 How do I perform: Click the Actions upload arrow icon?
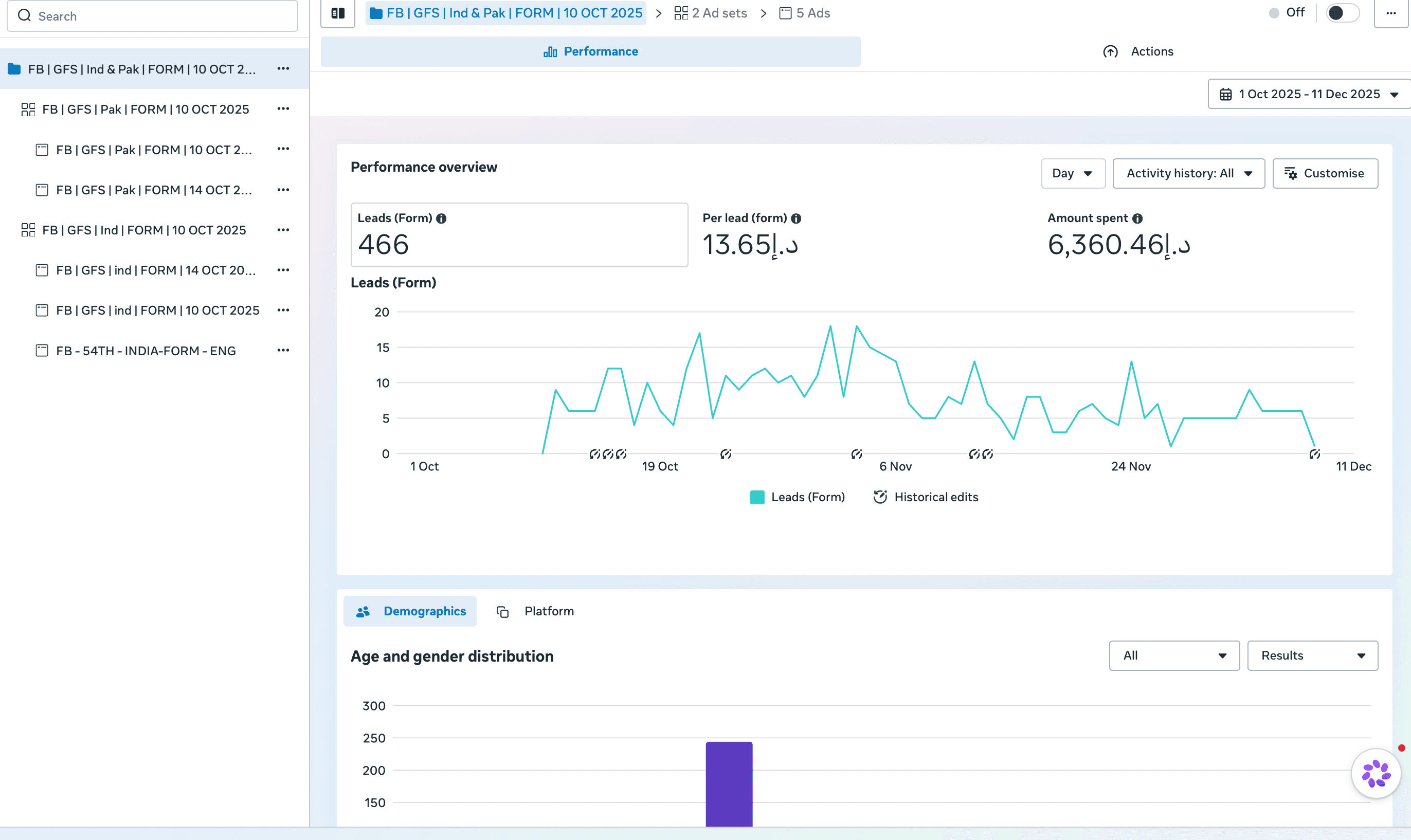pos(1110,51)
